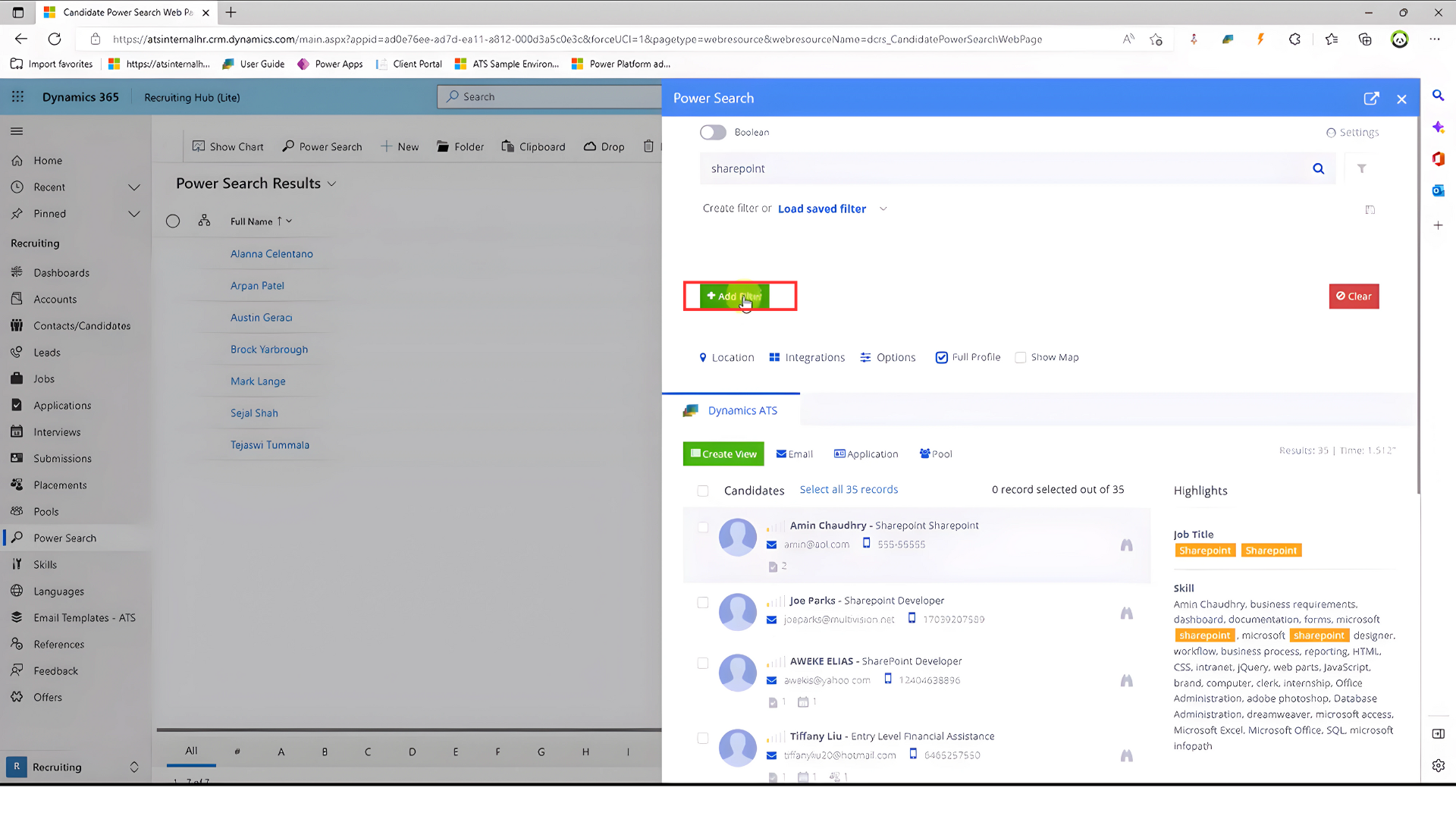Click the filter funnel icon
Image resolution: width=1456 pixels, height=819 pixels.
[1362, 168]
